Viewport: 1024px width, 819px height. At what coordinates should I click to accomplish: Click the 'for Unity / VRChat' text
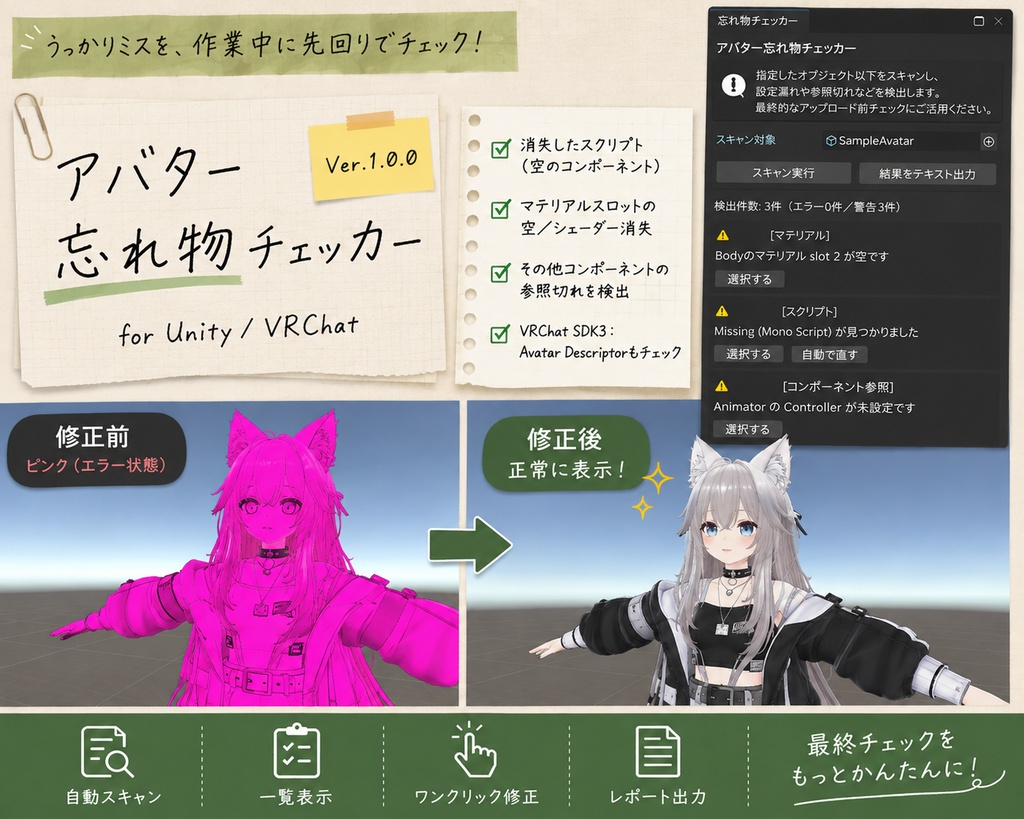(239, 330)
